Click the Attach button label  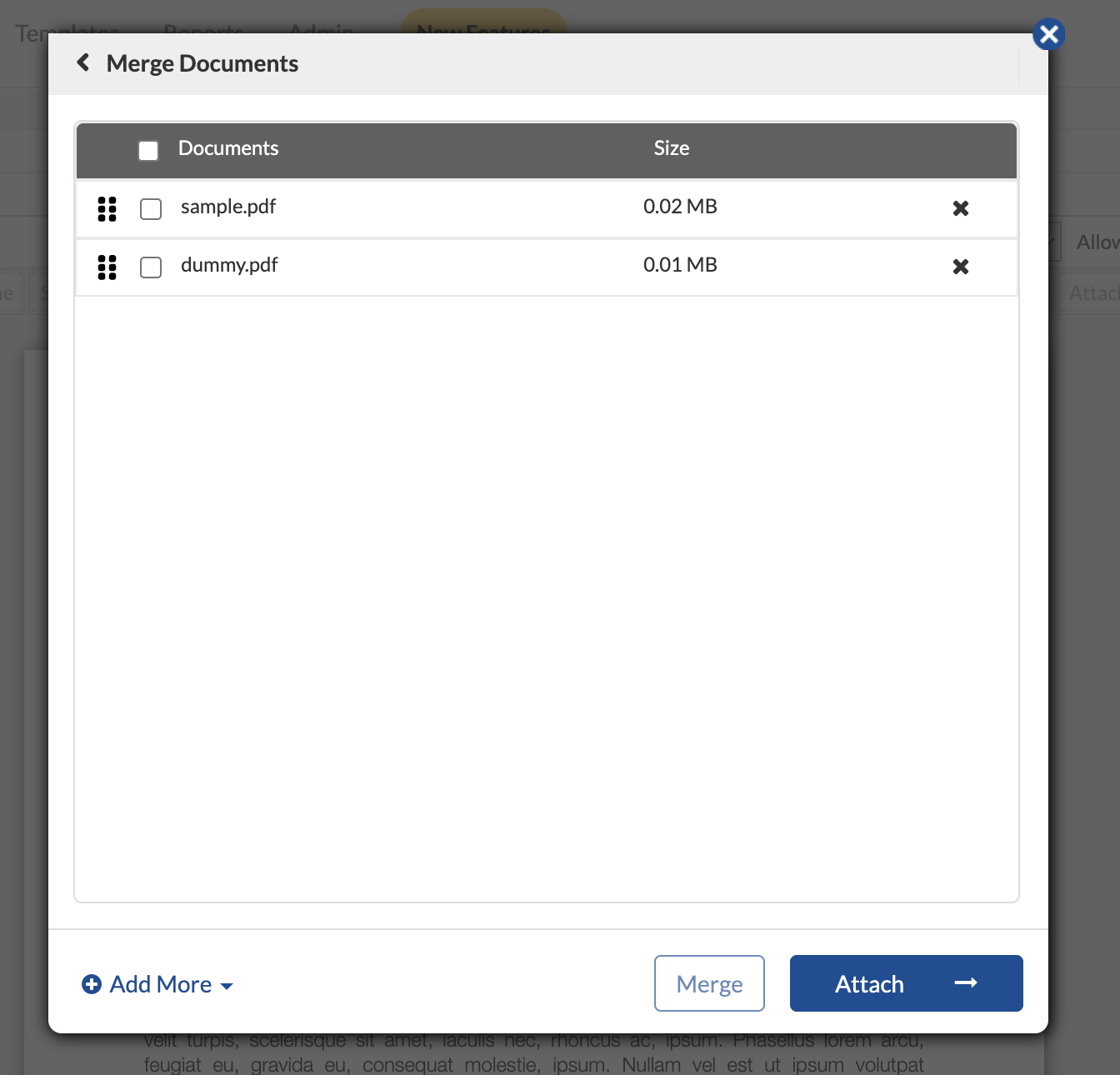pos(869,984)
